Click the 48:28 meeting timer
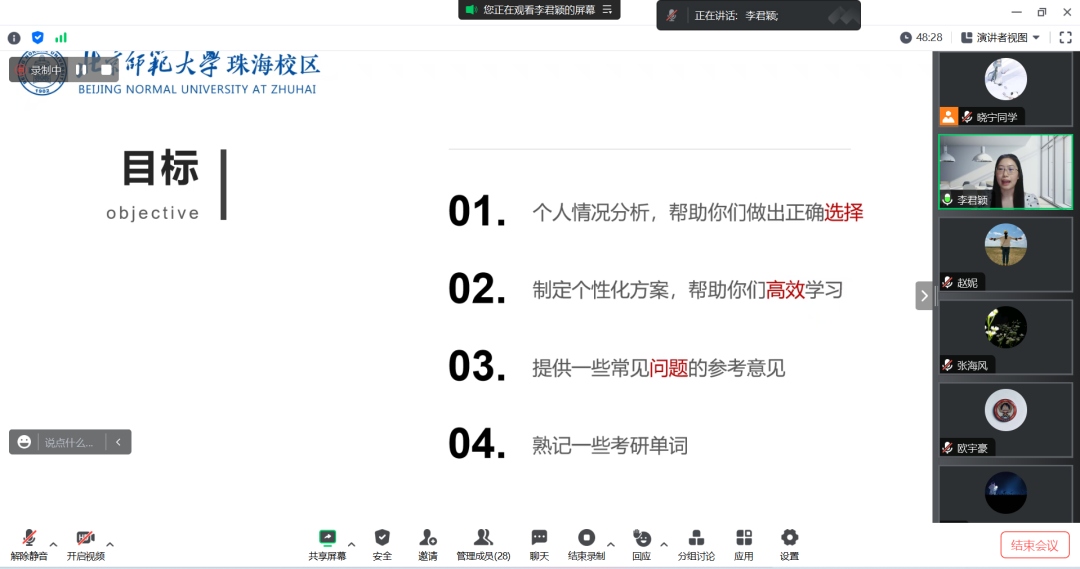Image resolution: width=1080 pixels, height=569 pixels. pyautogui.click(x=921, y=37)
